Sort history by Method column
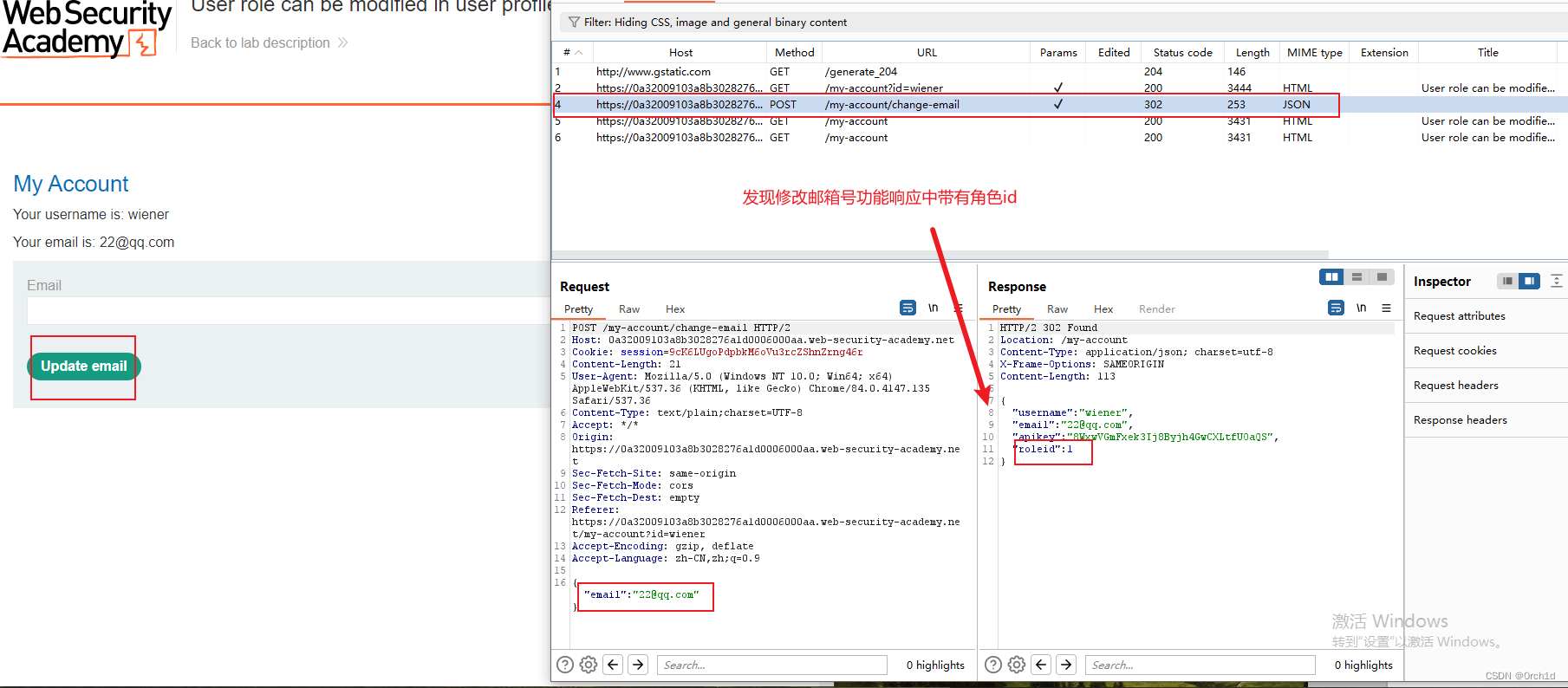 coord(794,52)
